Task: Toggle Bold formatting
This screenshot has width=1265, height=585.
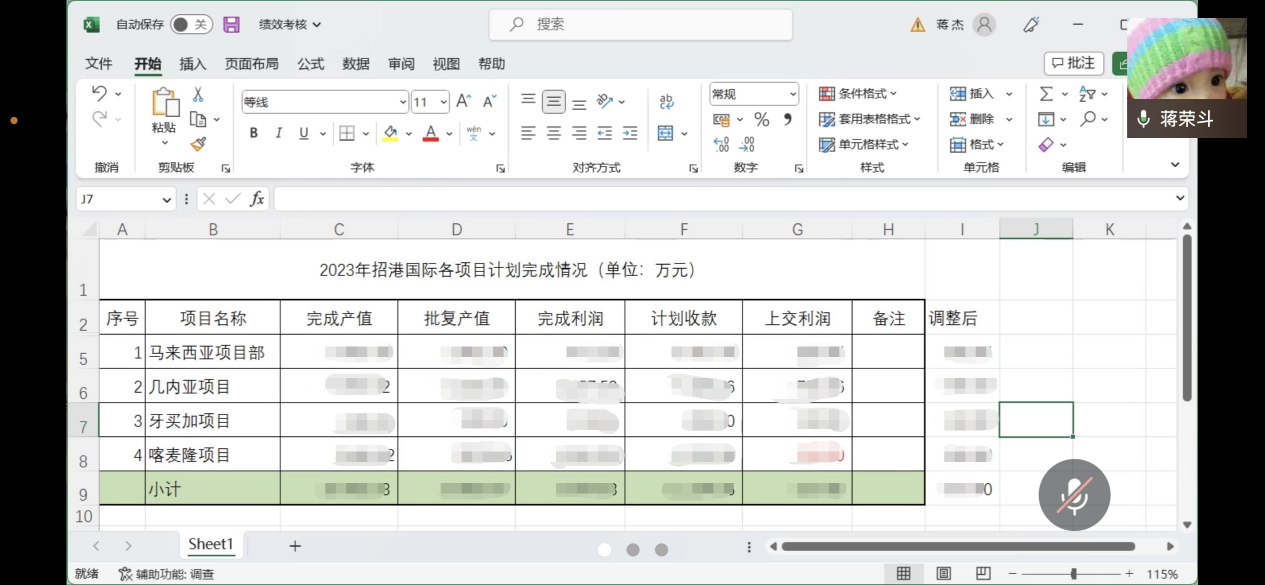Action: (x=254, y=133)
